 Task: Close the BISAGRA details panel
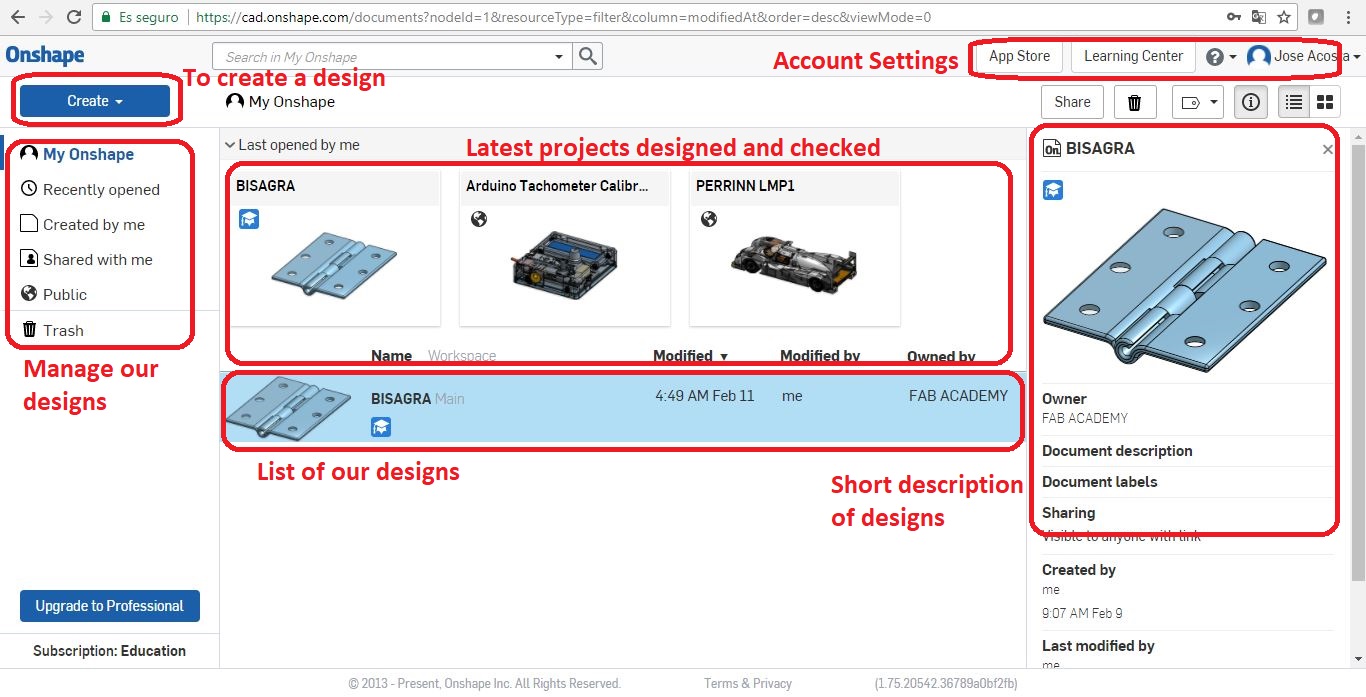(x=1327, y=149)
